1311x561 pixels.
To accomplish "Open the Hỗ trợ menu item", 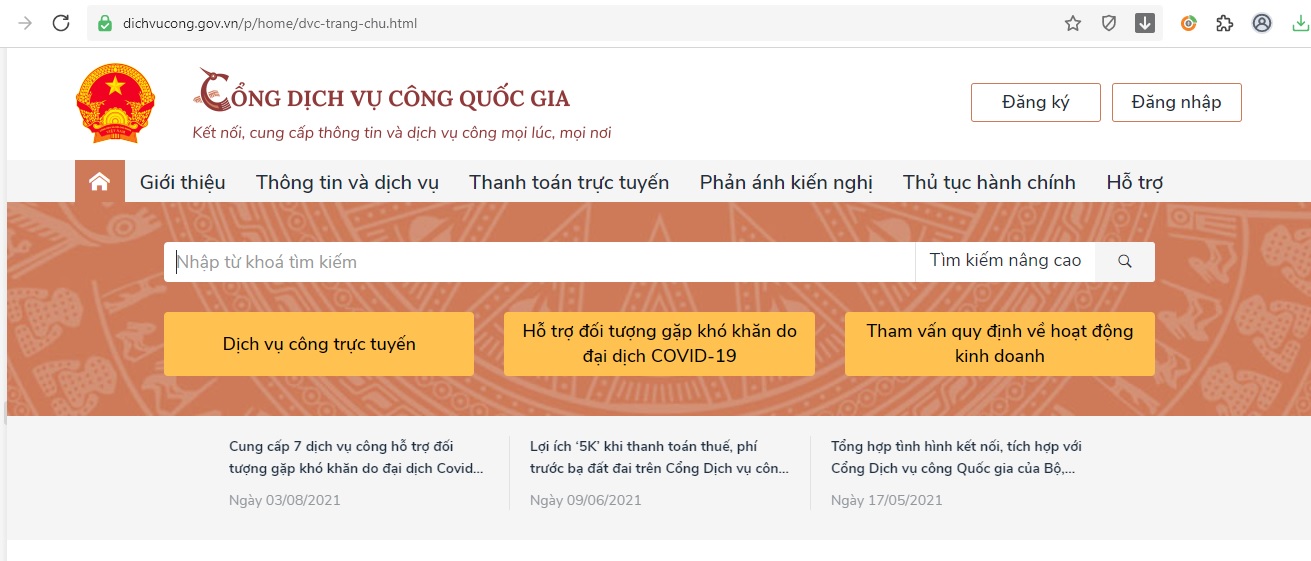I will pos(1134,182).
